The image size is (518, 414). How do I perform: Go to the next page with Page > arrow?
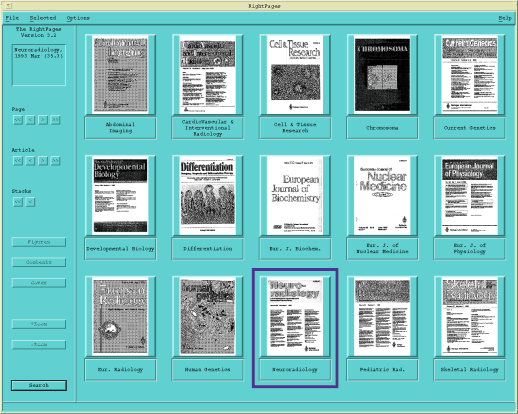pos(43,120)
